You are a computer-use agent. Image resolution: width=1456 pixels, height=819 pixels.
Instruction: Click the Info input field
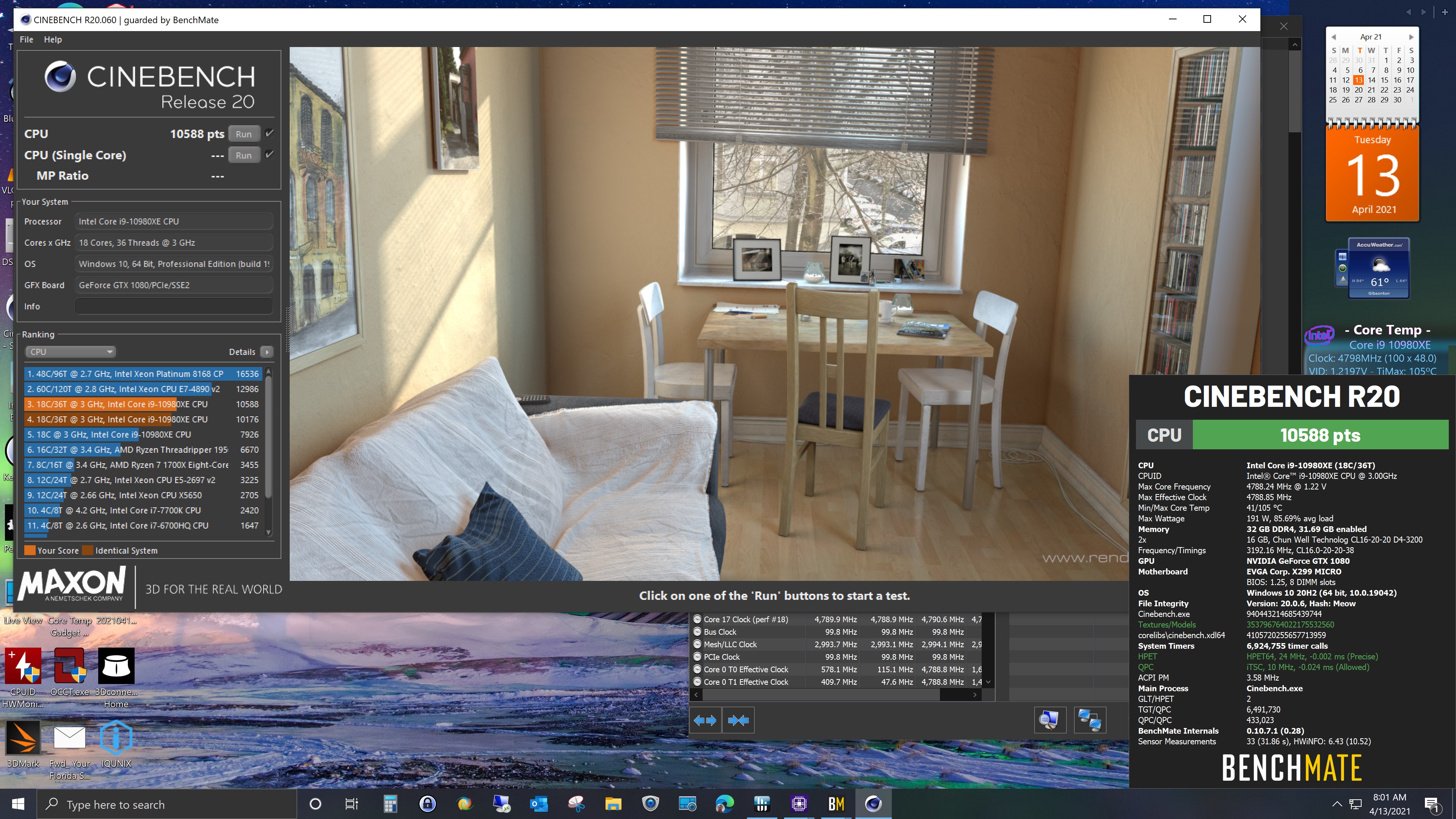pyautogui.click(x=174, y=306)
